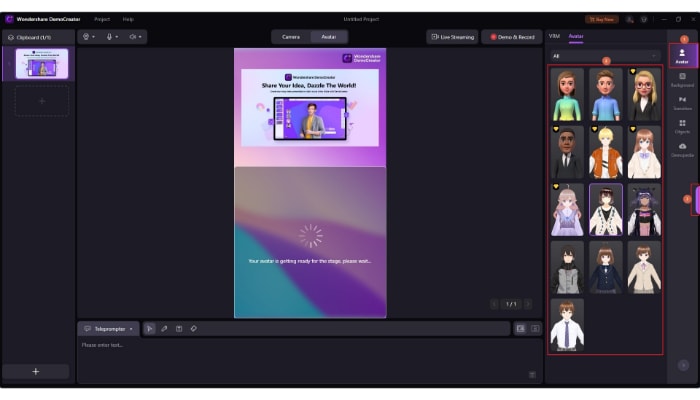Open the system audio dropdown
This screenshot has width=700, height=400.
pos(135,37)
